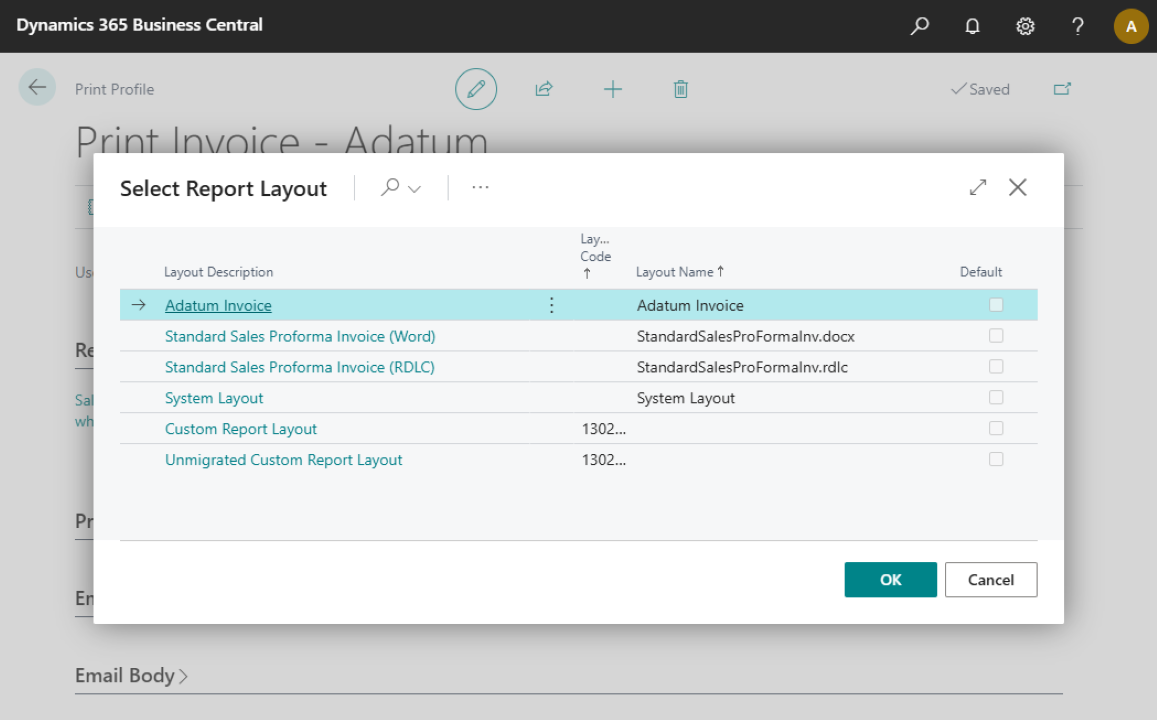Click layout code of Unmigrated Custom Report Layout
This screenshot has width=1157, height=720.
[604, 460]
